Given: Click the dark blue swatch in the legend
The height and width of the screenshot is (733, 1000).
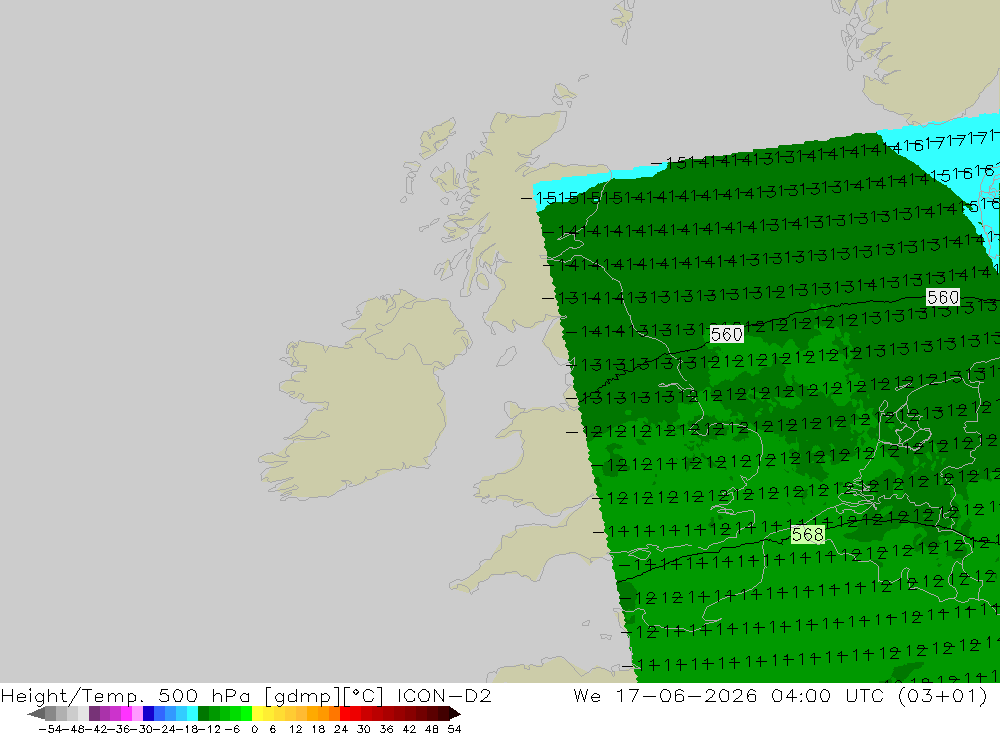Looking at the screenshot, I should (x=149, y=713).
